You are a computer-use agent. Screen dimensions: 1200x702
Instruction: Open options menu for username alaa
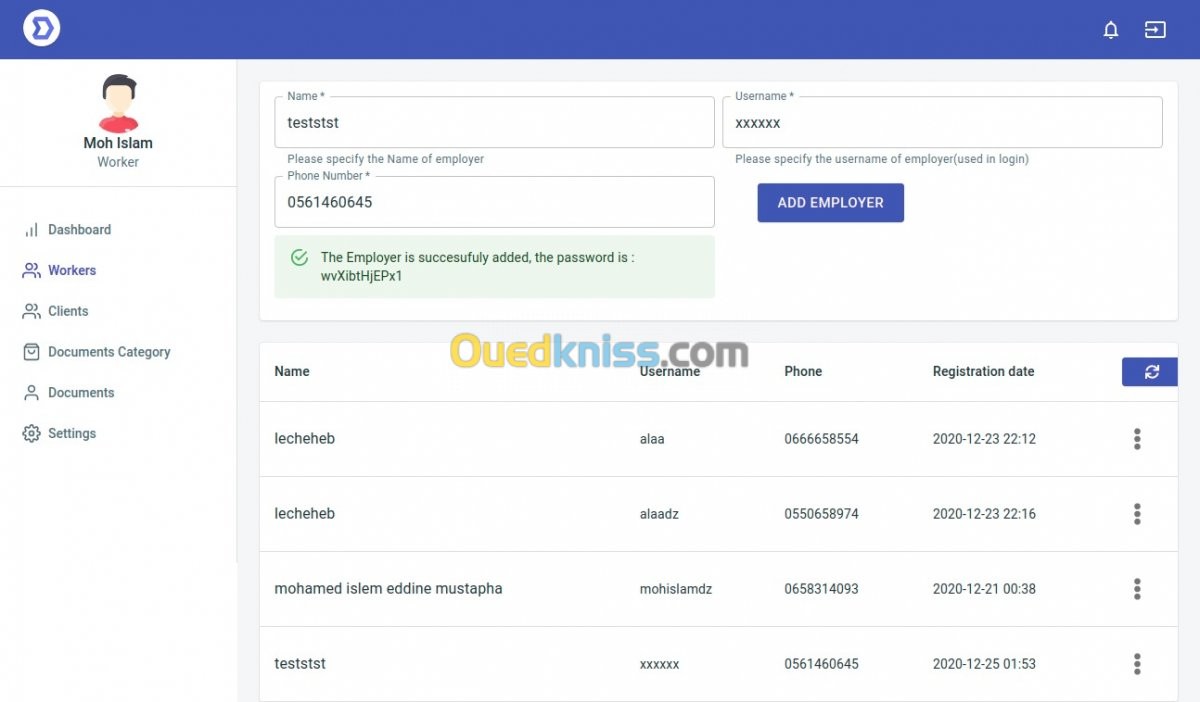click(1137, 439)
